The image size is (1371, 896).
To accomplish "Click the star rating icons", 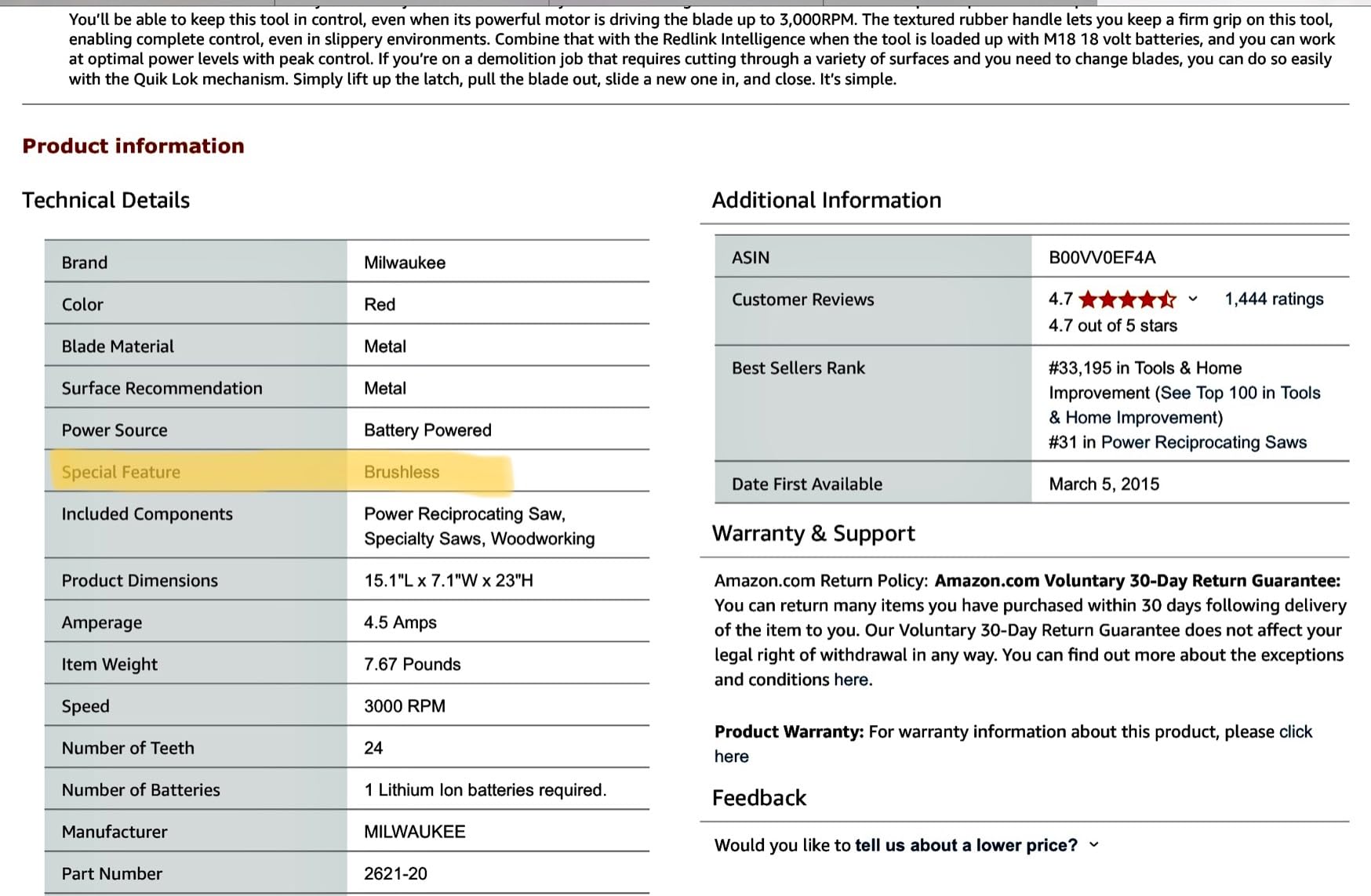I will [x=1127, y=299].
